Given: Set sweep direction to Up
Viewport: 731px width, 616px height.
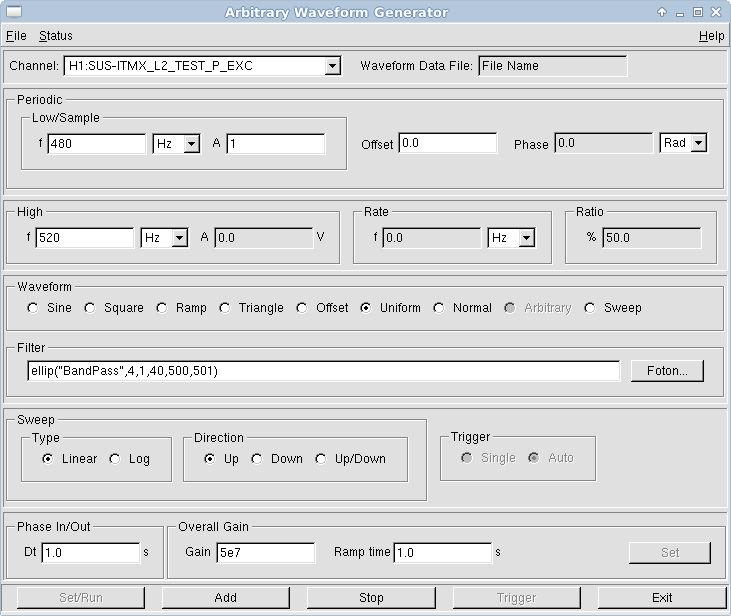Looking at the screenshot, I should (210, 459).
